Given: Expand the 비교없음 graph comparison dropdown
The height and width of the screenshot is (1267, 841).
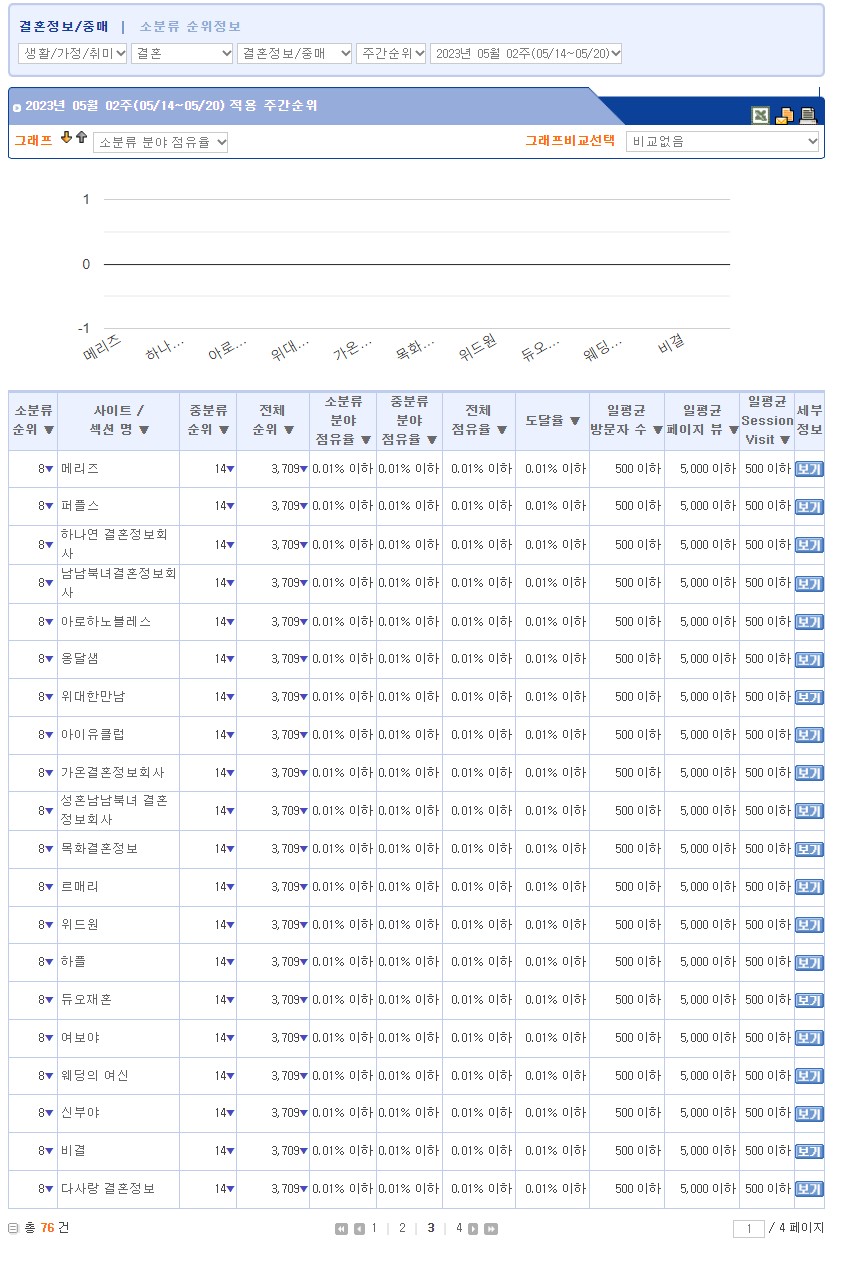Looking at the screenshot, I should pos(722,142).
